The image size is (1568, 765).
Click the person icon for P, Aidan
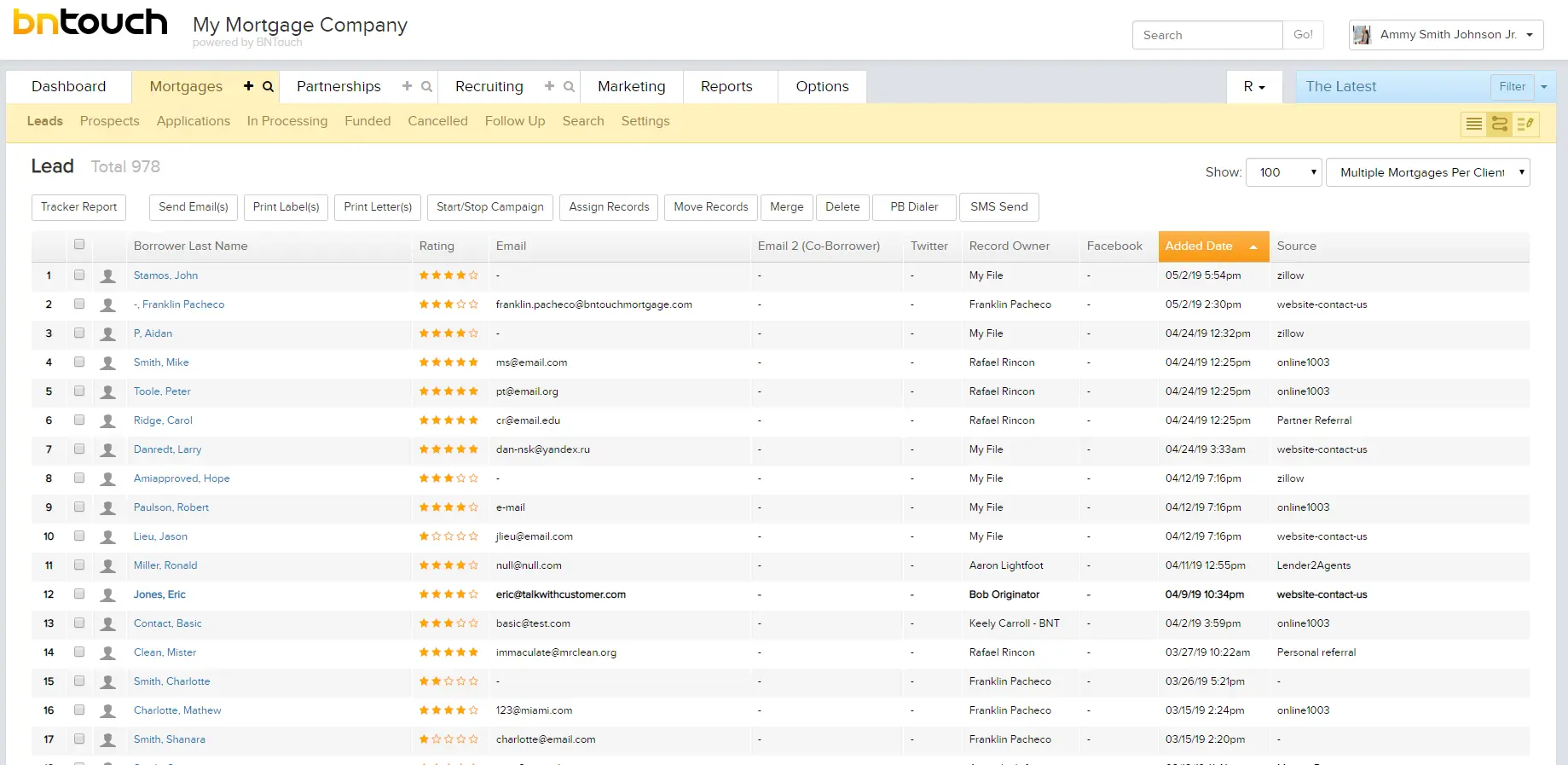tap(108, 334)
